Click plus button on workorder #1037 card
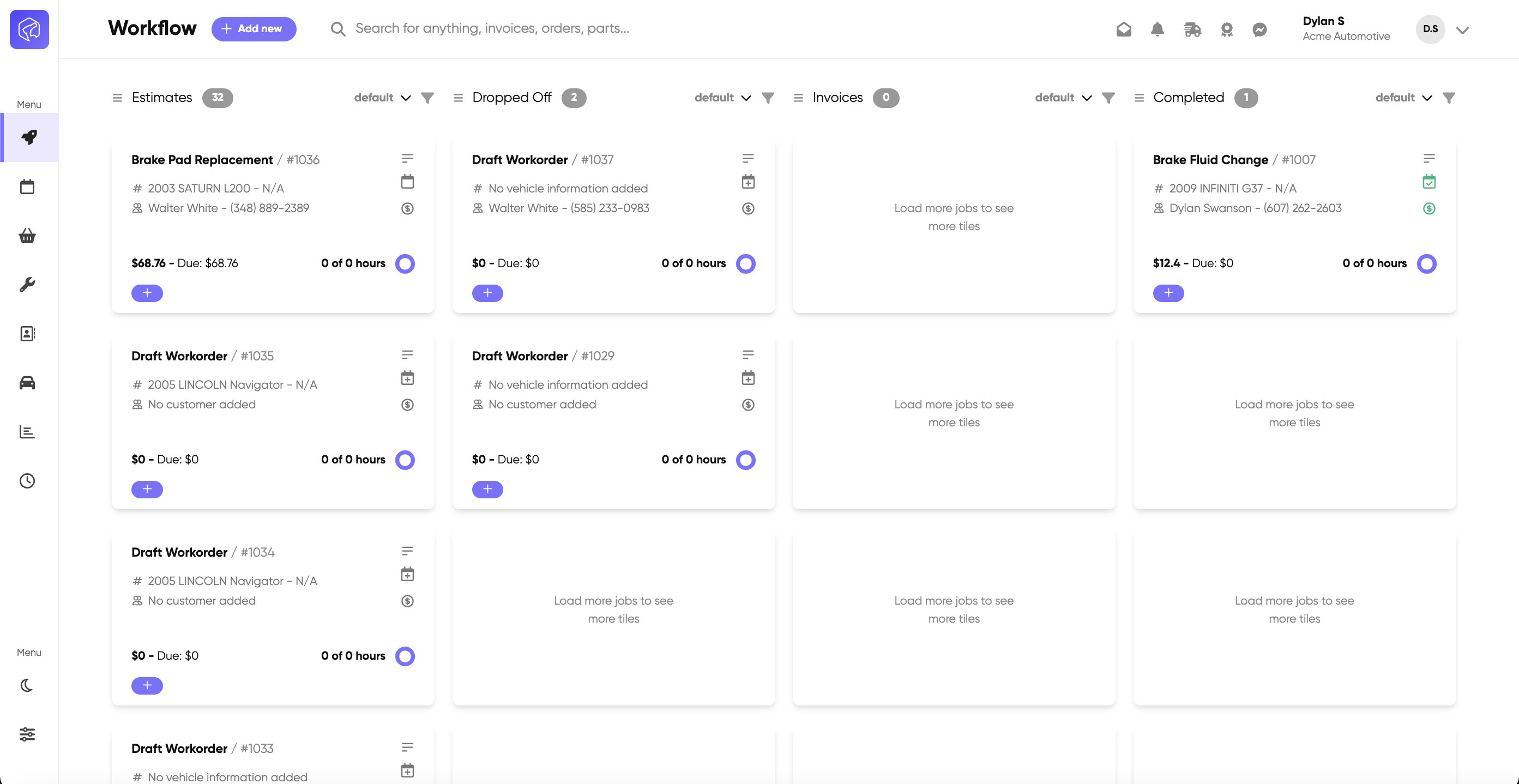 click(x=487, y=293)
